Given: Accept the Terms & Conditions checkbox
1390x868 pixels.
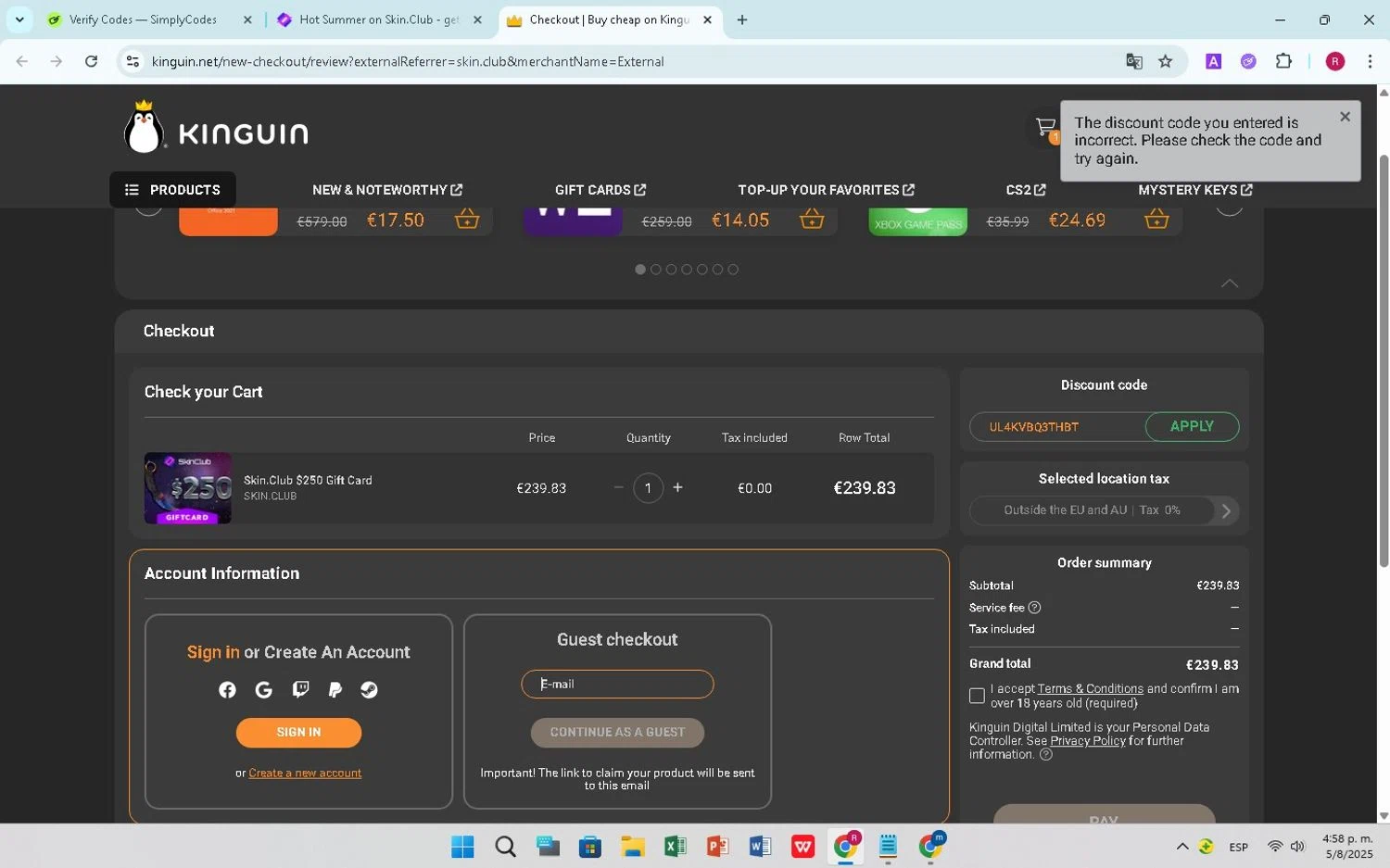Looking at the screenshot, I should coord(977,696).
